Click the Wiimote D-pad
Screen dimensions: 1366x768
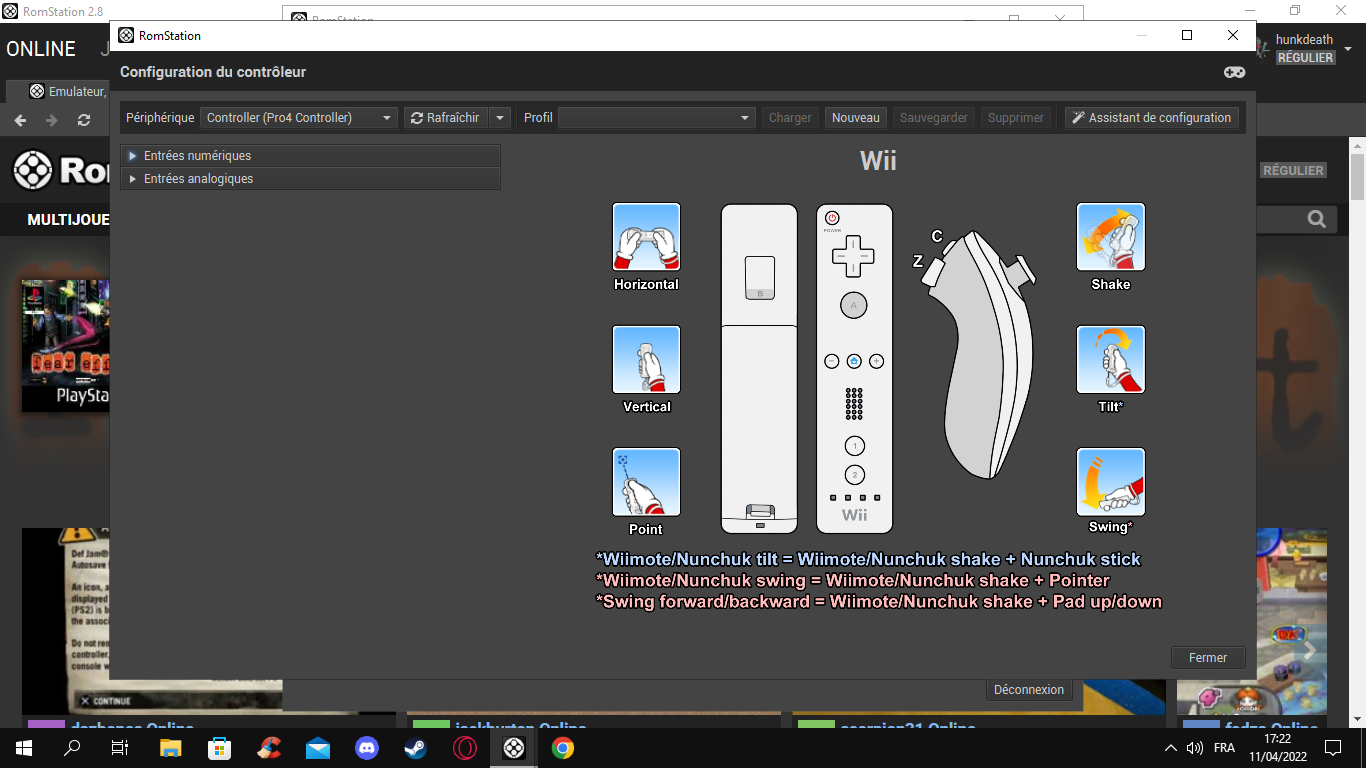pyautogui.click(x=854, y=256)
